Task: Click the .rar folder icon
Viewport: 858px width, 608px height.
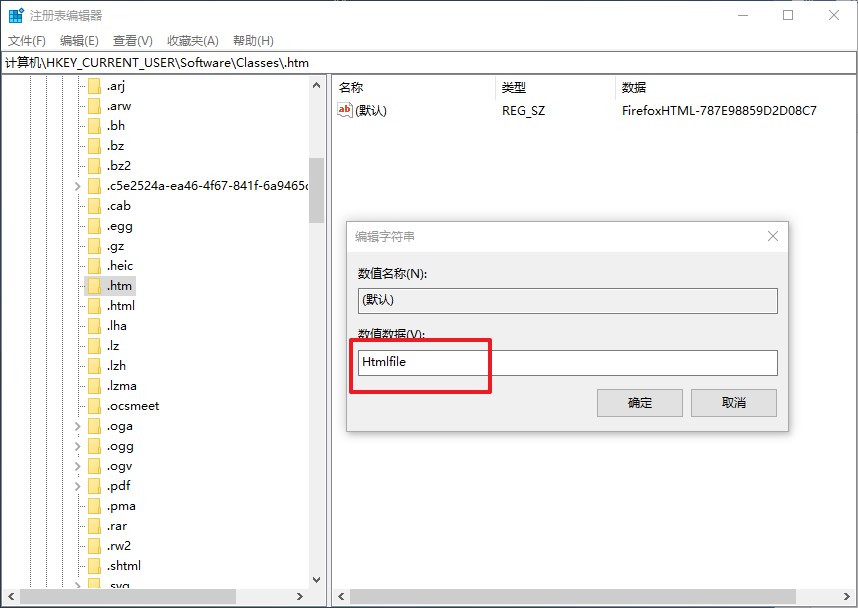Action: click(x=95, y=526)
